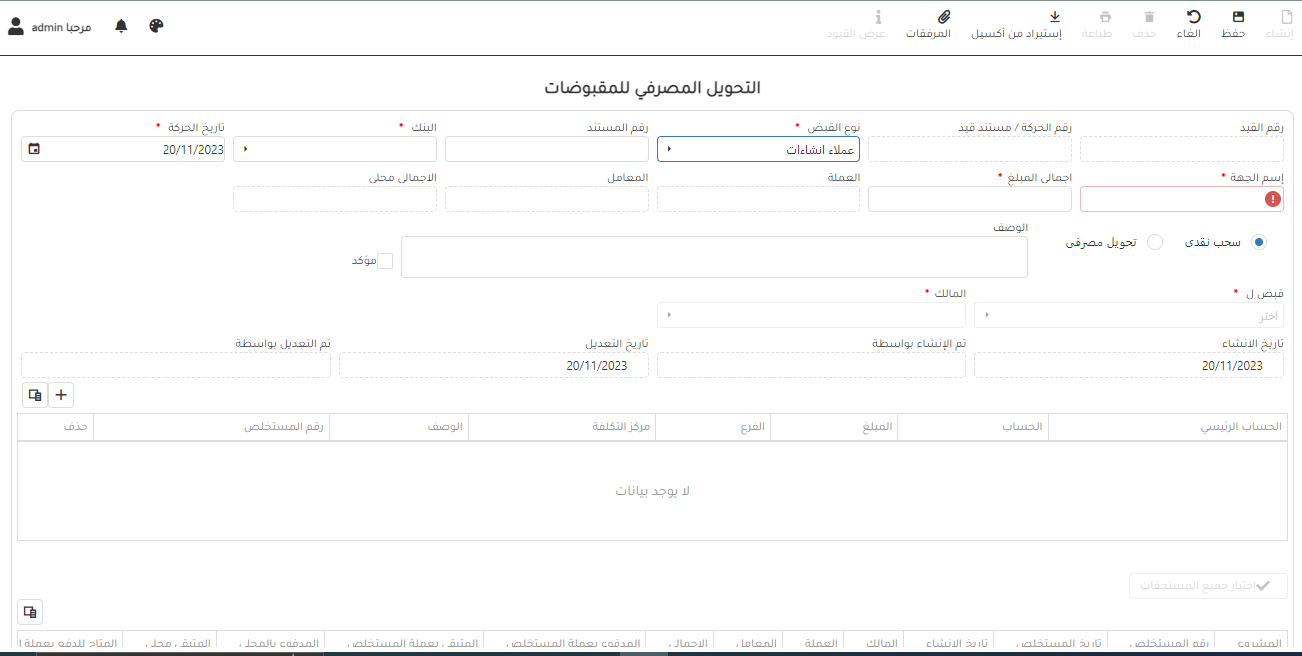The image size is (1302, 656).
Task: Click the الوصف description text area
Action: point(714,257)
